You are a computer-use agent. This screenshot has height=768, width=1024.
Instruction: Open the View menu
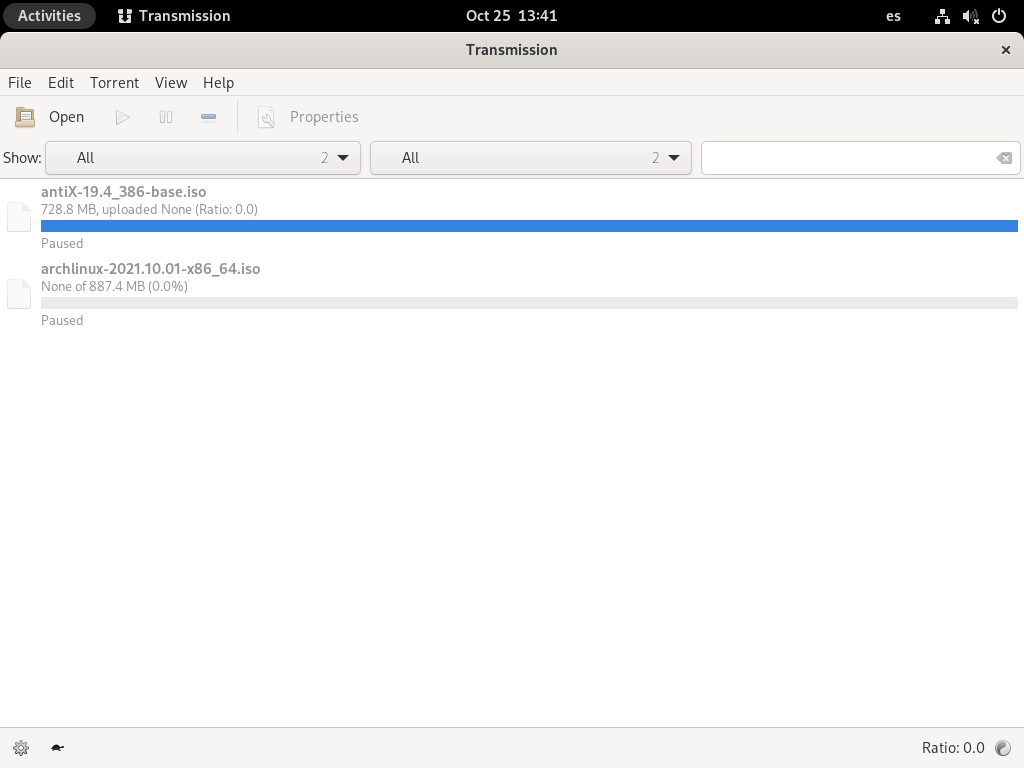coord(171,83)
